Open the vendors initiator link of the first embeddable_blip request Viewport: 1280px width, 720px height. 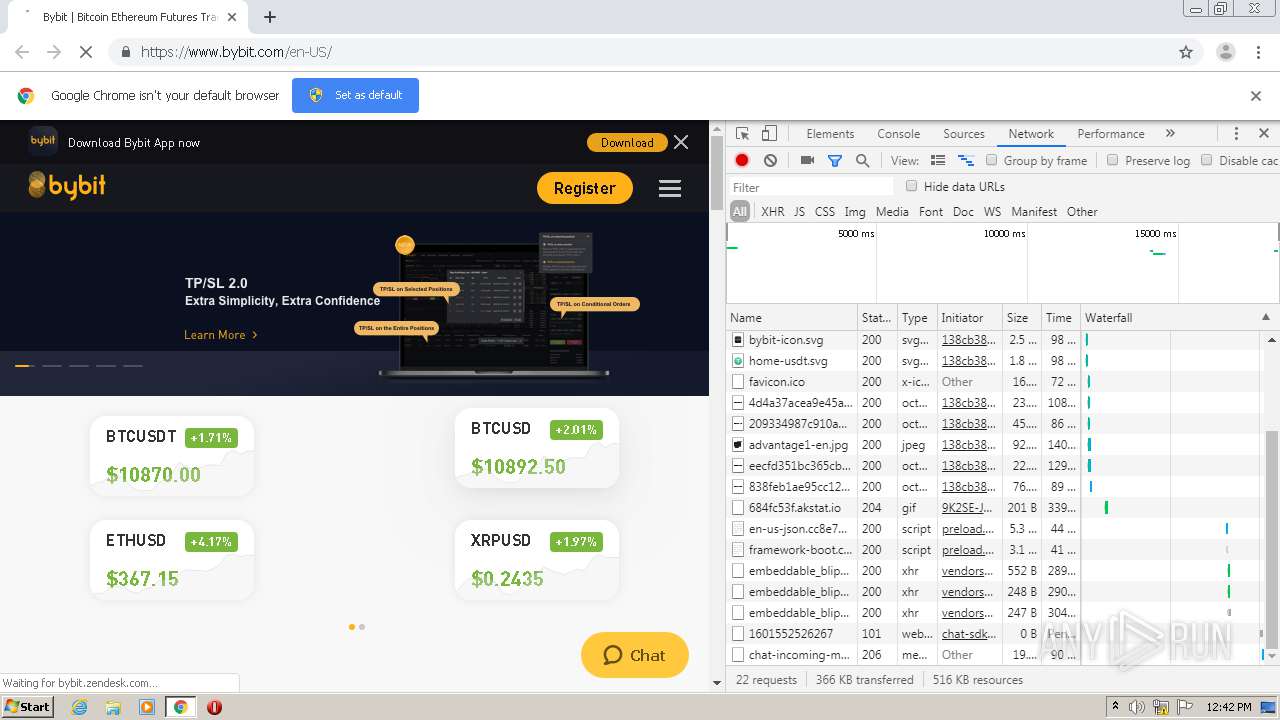click(968, 571)
